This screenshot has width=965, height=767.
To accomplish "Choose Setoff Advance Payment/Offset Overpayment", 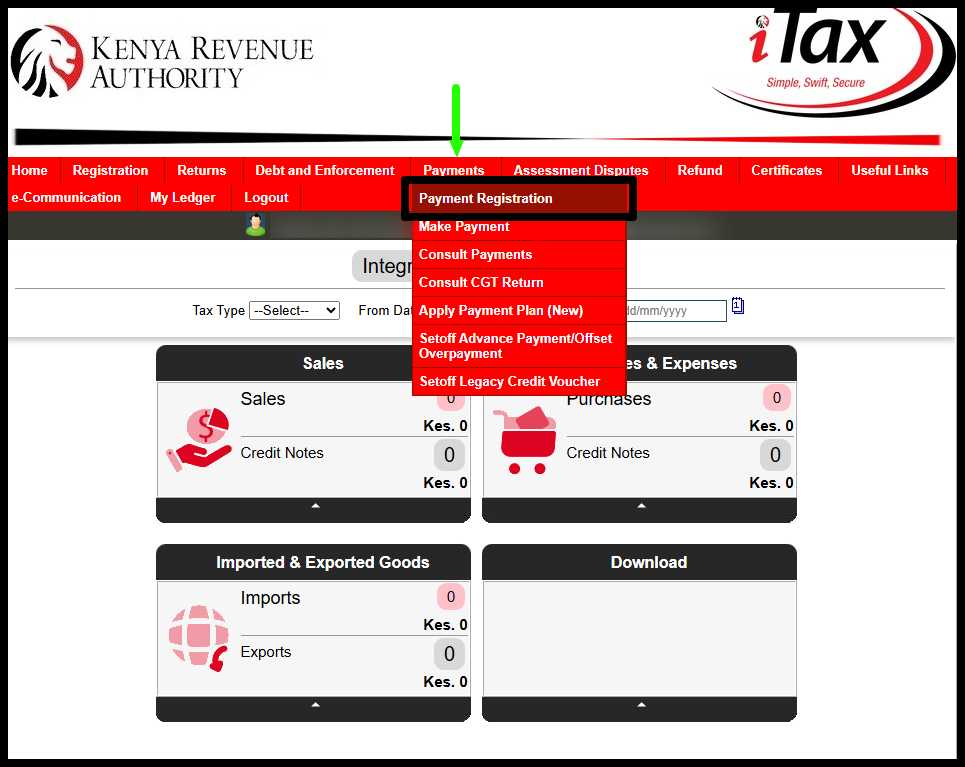I will [519, 346].
